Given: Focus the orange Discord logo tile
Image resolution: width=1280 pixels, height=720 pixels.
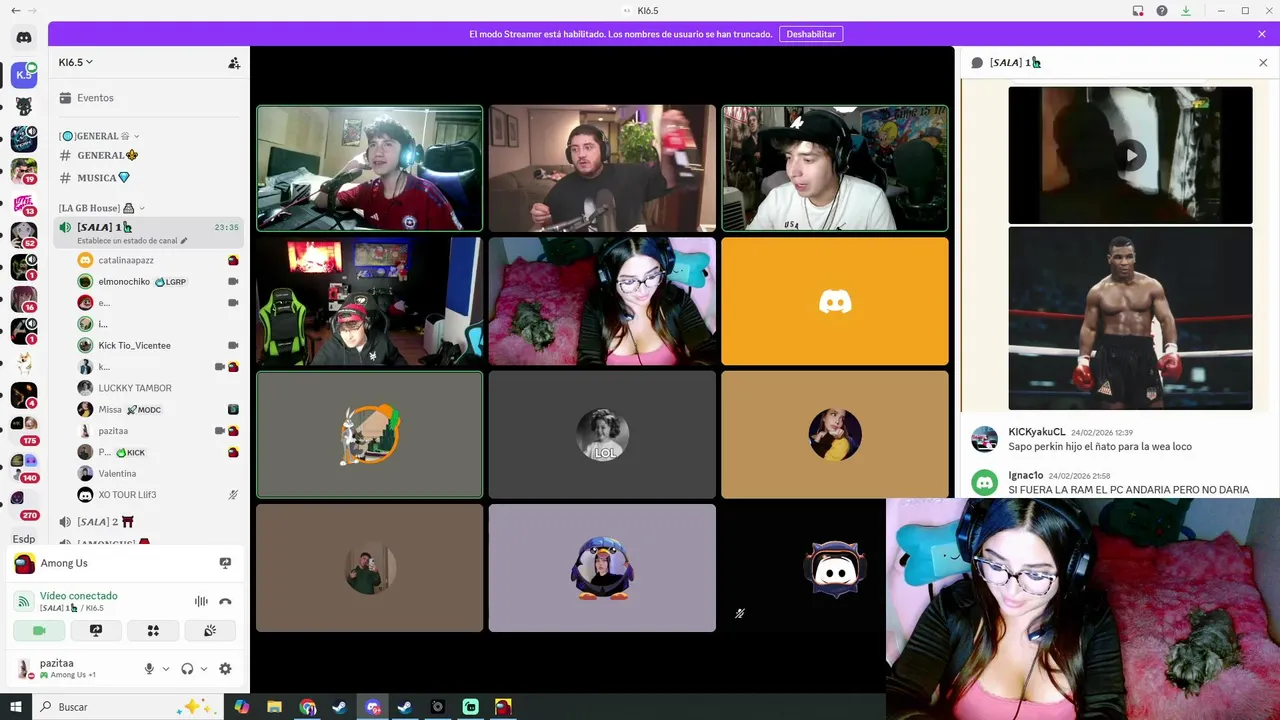Looking at the screenshot, I should tap(835, 301).
